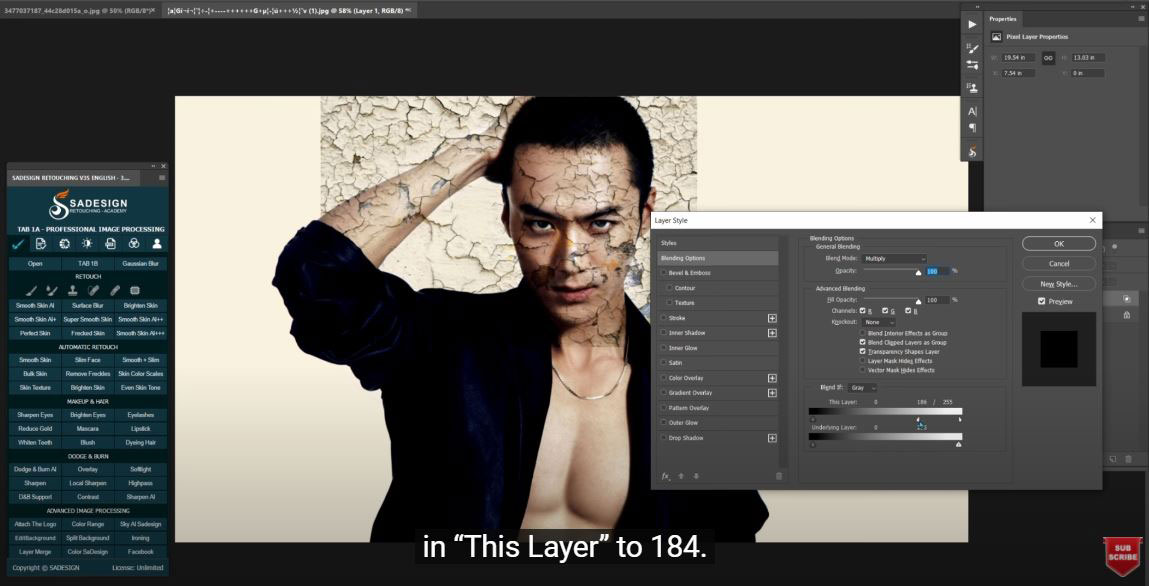Open the Actions panel play icon
The height and width of the screenshot is (586, 1149).
point(972,24)
